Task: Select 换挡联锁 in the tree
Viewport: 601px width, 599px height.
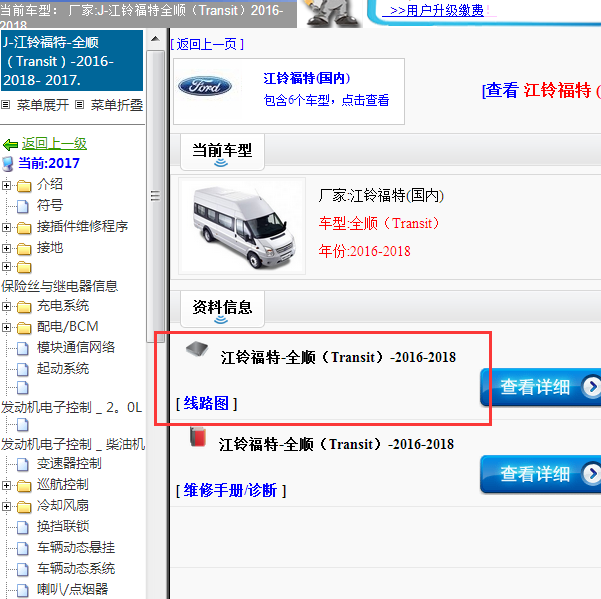Action: click(63, 526)
